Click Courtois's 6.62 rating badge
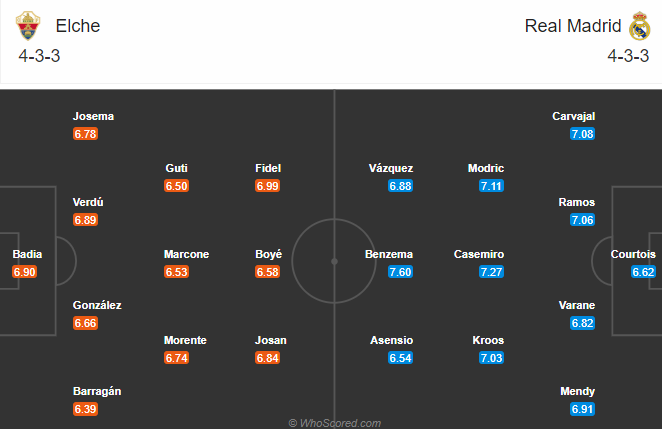662x429 pixels. [643, 272]
